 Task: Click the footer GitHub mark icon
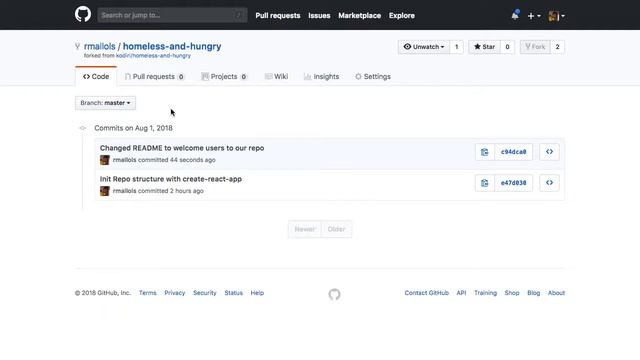(x=334, y=294)
